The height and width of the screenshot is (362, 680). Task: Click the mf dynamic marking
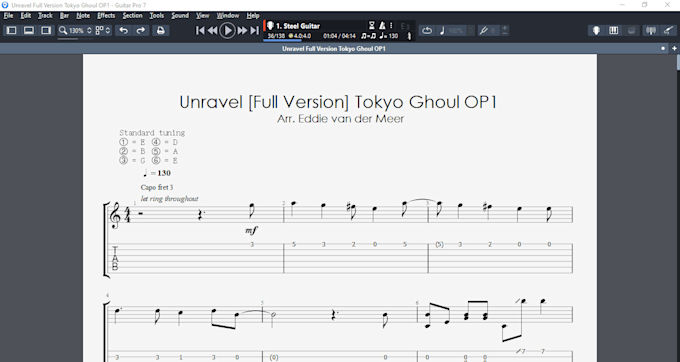pyautogui.click(x=251, y=231)
